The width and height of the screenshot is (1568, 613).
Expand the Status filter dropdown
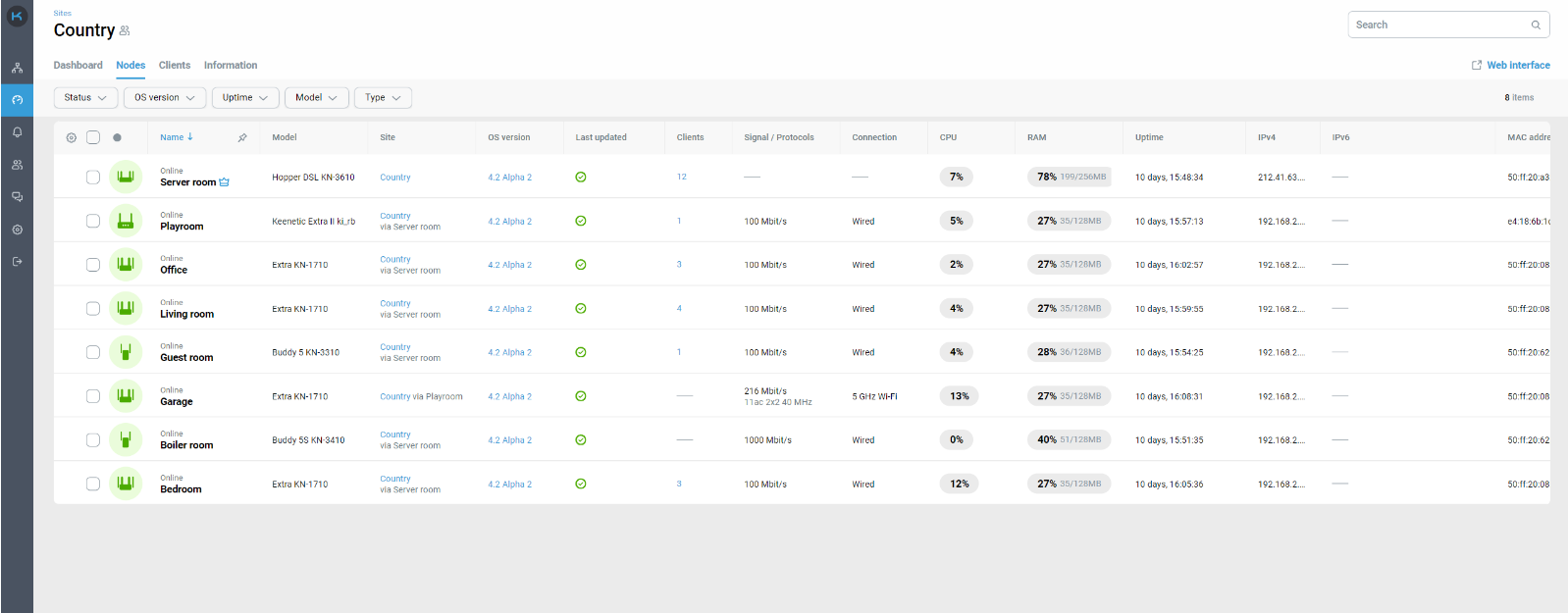[x=85, y=98]
